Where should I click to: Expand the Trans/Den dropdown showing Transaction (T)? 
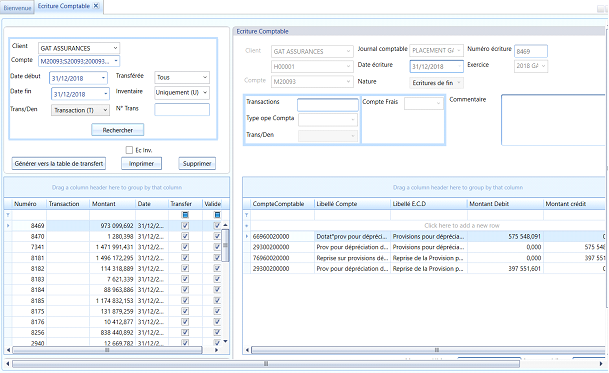[x=80, y=110]
